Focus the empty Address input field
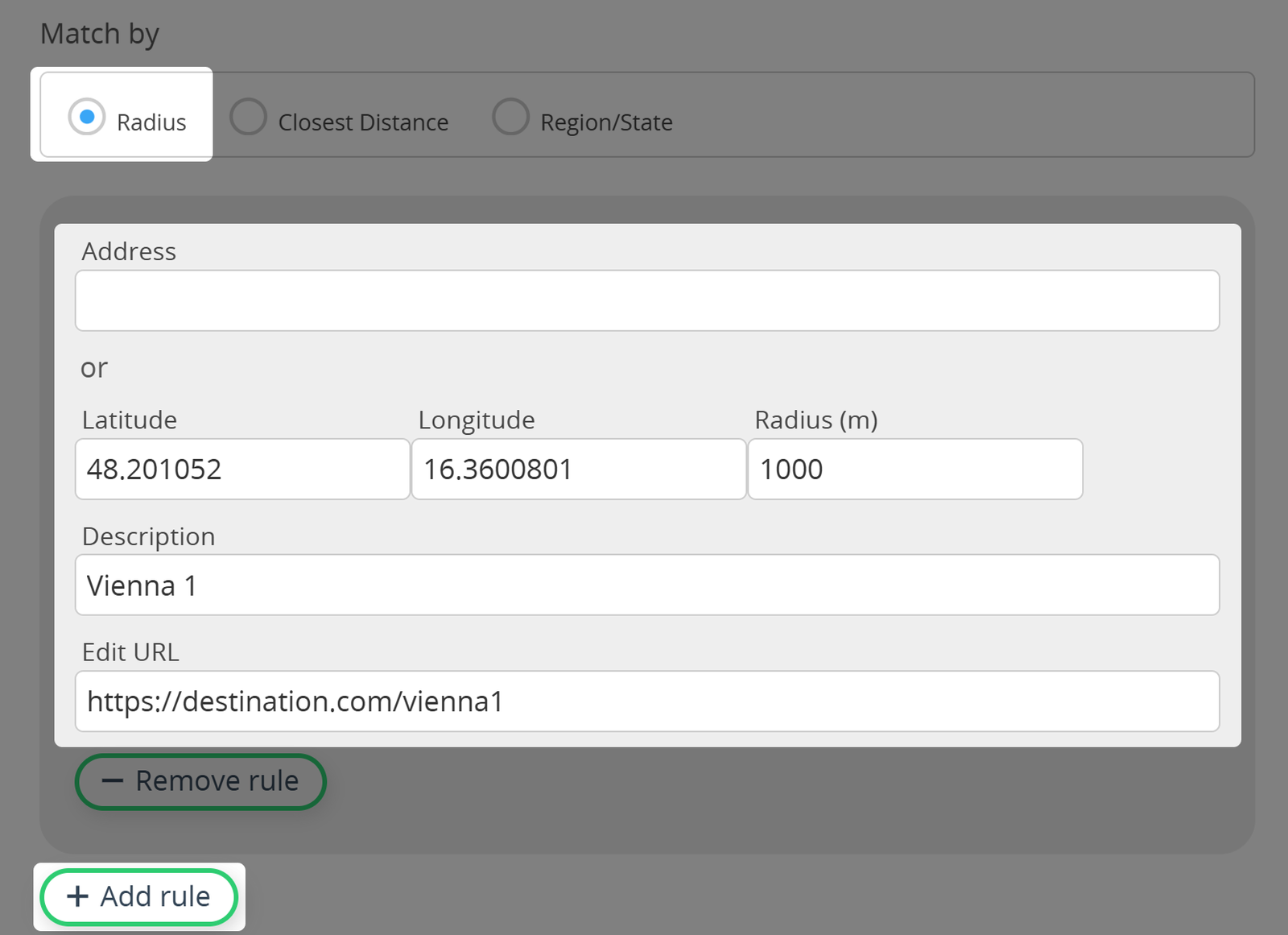Screen dimensions: 1288x935 point(646,300)
